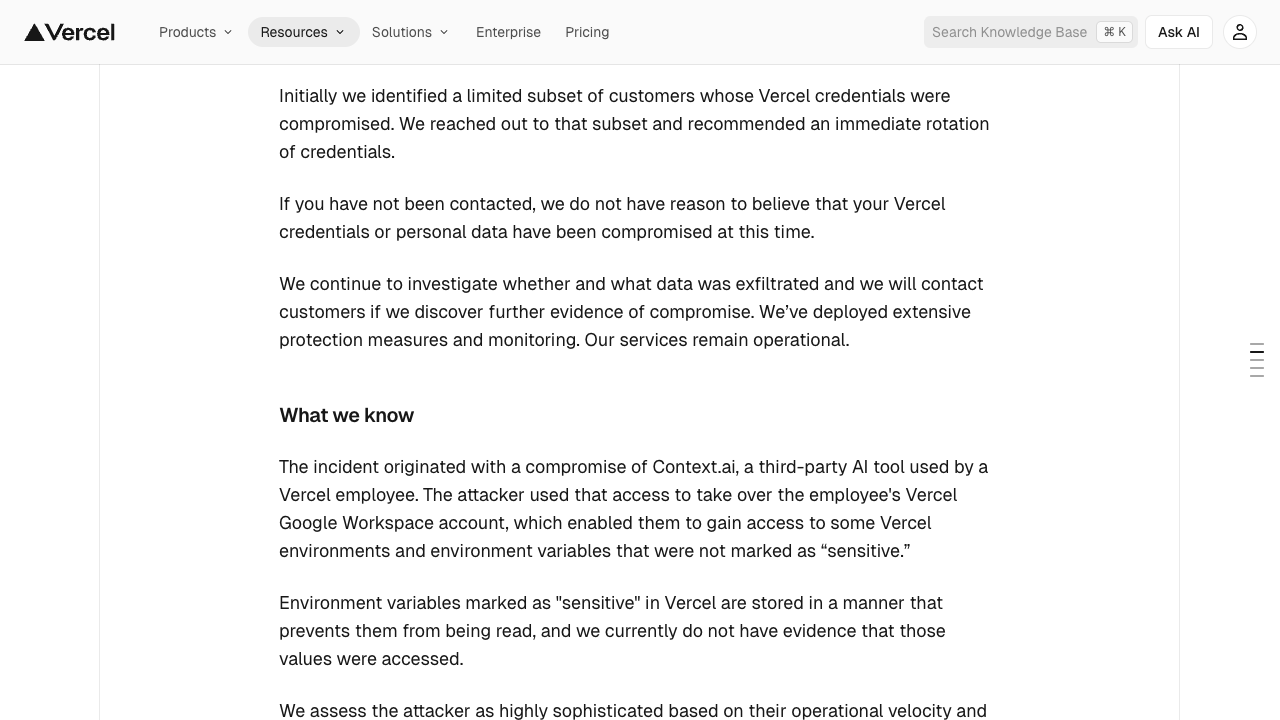Image resolution: width=1280 pixels, height=720 pixels.
Task: Click the Ask AI button
Action: tap(1178, 31)
